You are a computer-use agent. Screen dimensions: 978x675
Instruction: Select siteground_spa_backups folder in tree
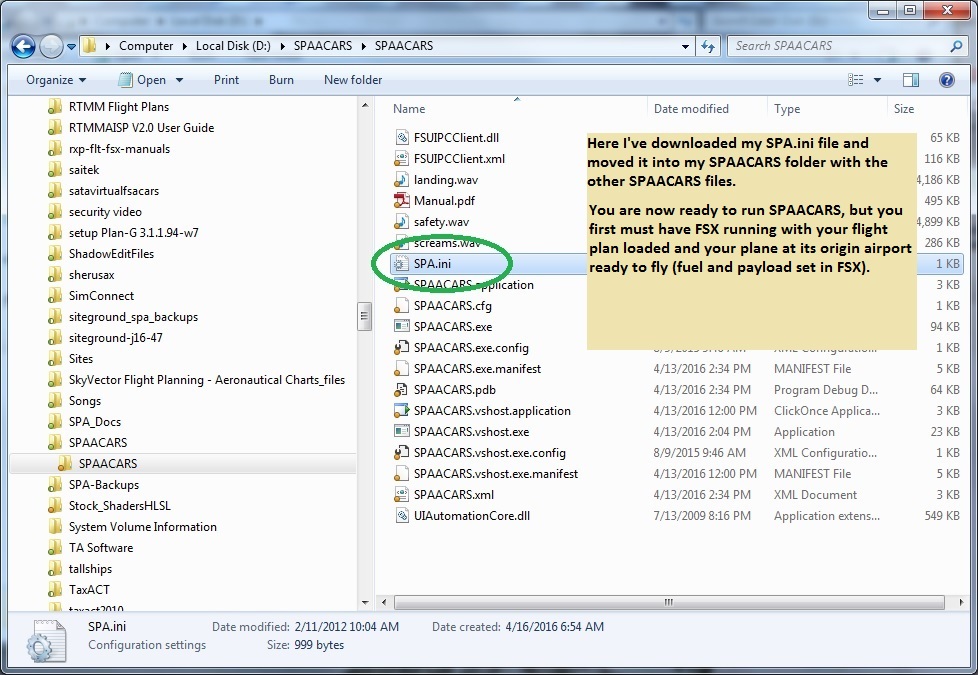(133, 317)
